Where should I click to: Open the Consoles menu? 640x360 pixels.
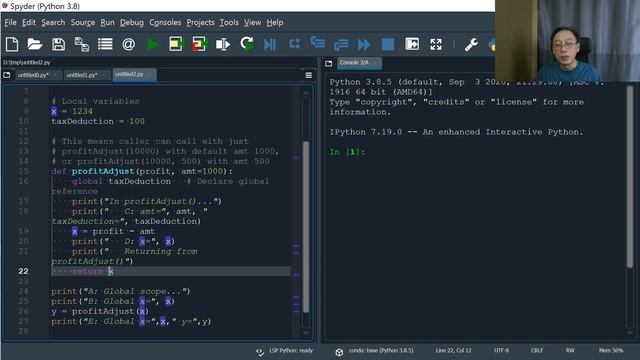pyautogui.click(x=165, y=22)
